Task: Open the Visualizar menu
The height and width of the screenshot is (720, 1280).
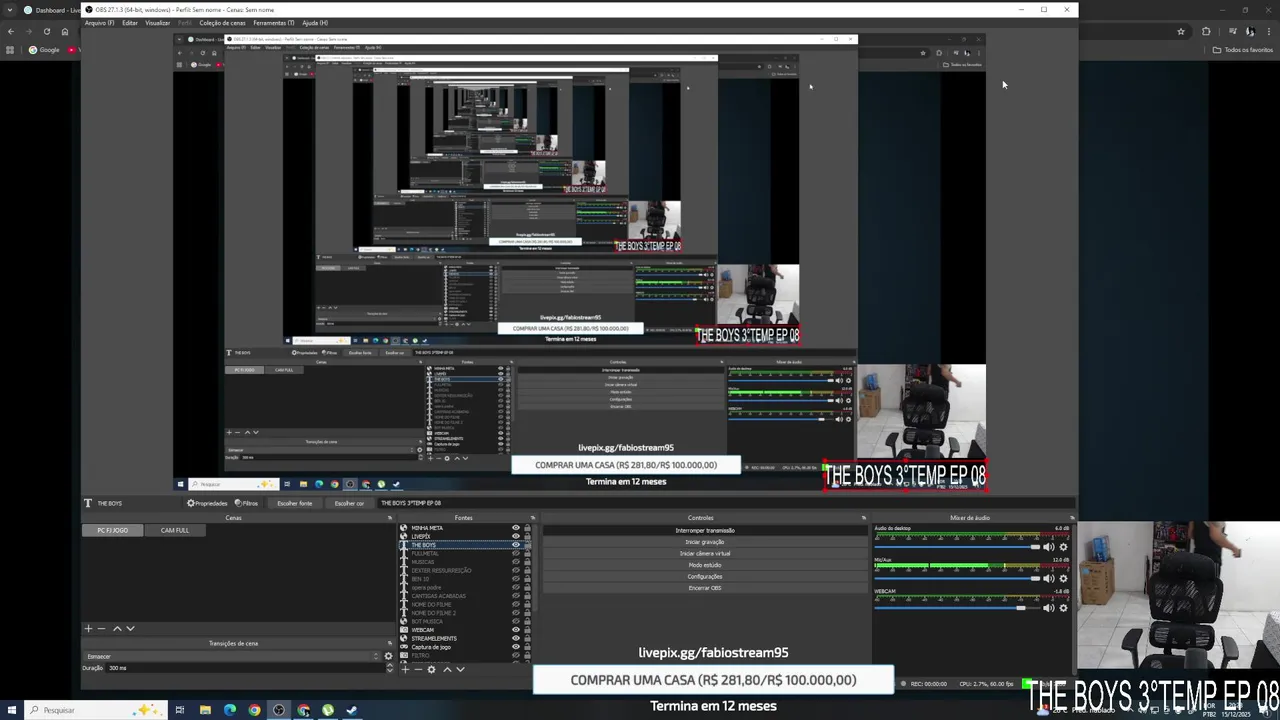Action: [157, 23]
